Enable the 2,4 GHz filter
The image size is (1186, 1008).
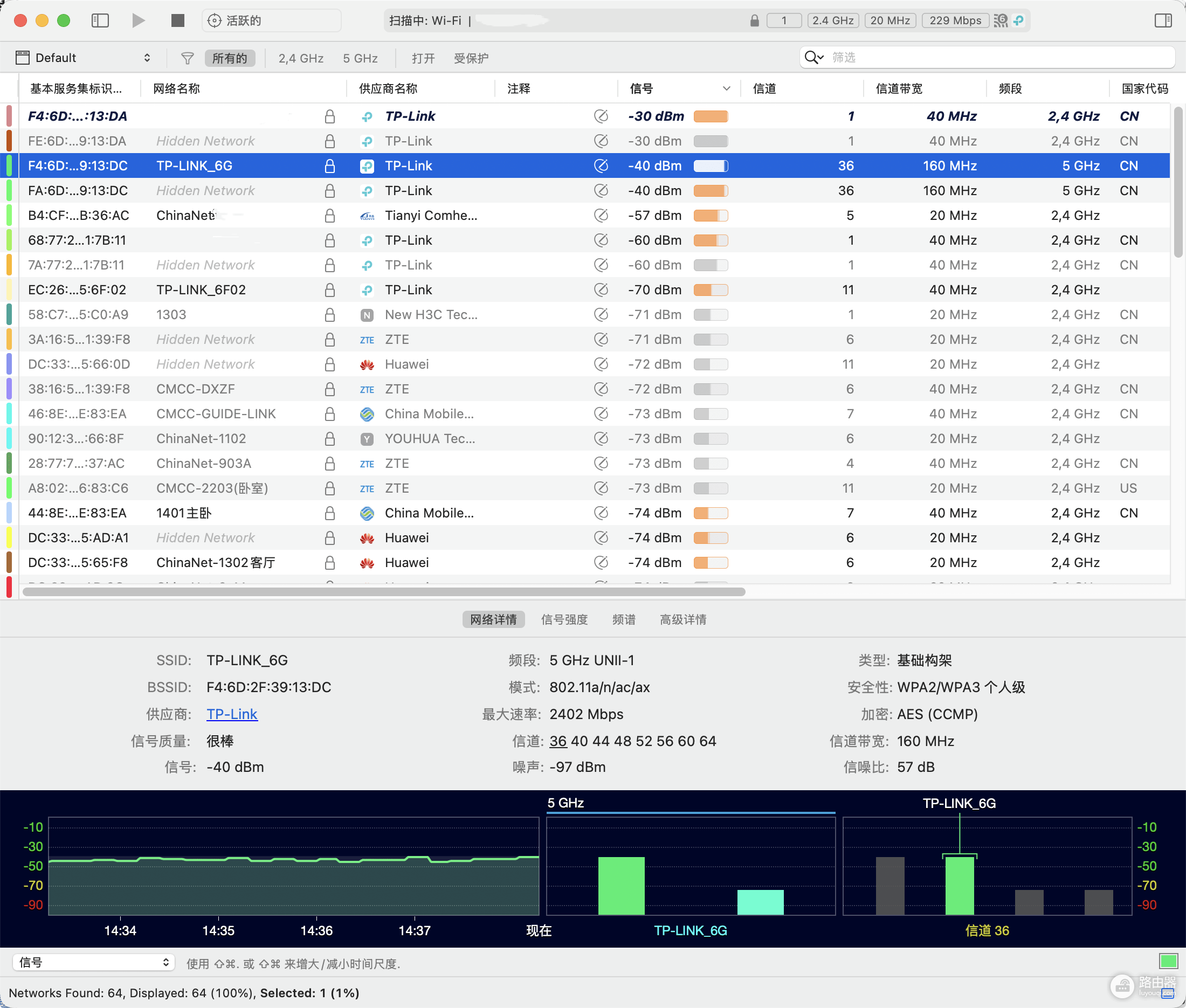point(301,58)
